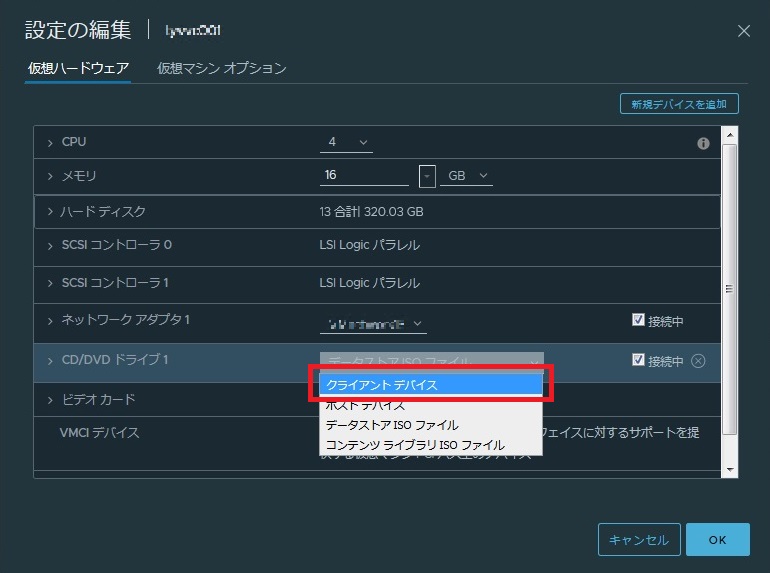Click the CPU info icon
770x573 pixels.
tap(703, 143)
